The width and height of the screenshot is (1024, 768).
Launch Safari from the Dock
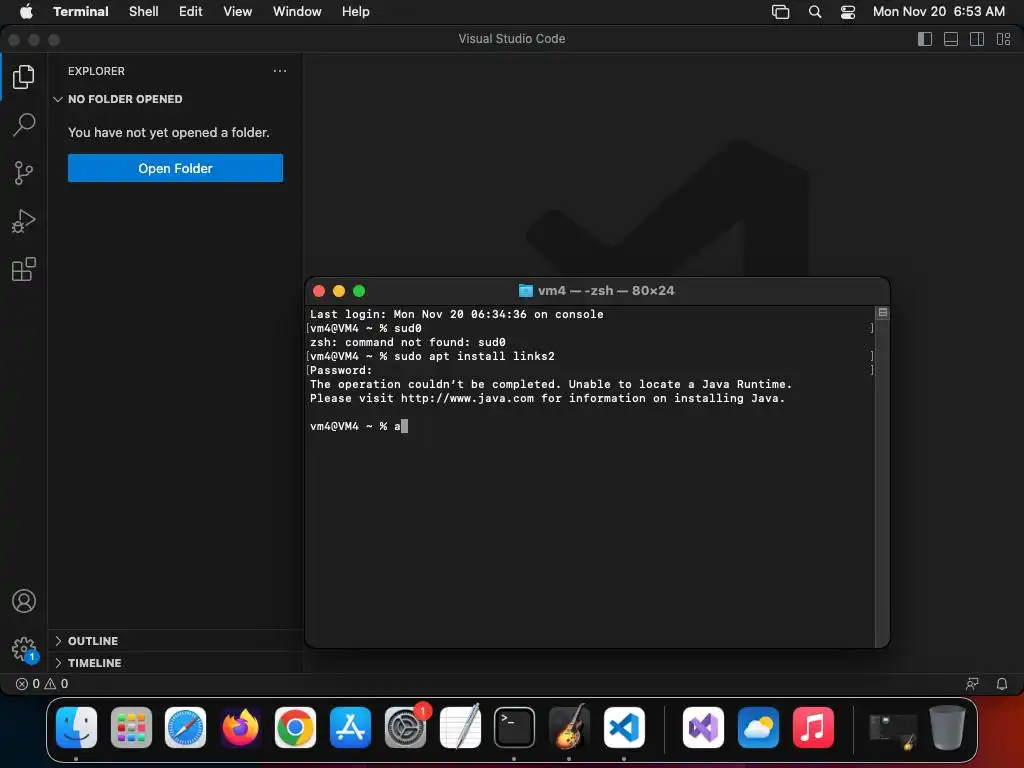[x=185, y=728]
